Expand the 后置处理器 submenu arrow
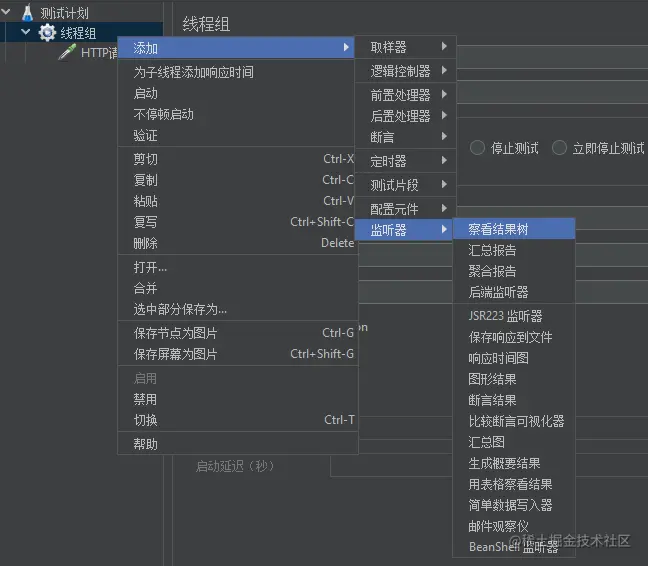The width and height of the screenshot is (648, 566). tap(444, 115)
